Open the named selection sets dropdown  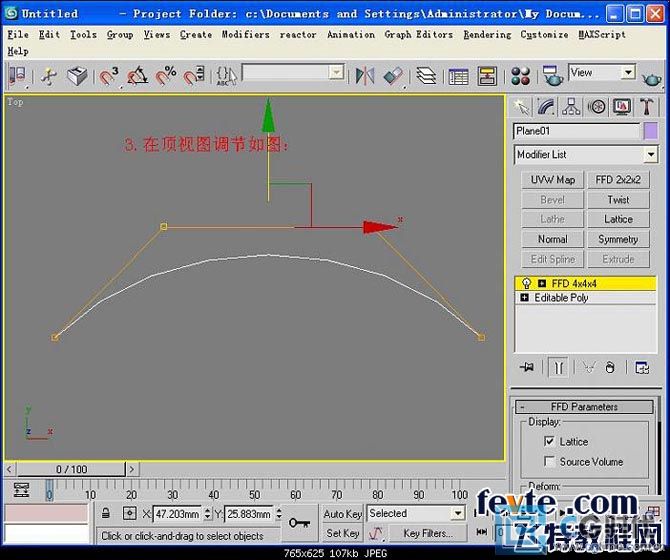coord(336,72)
